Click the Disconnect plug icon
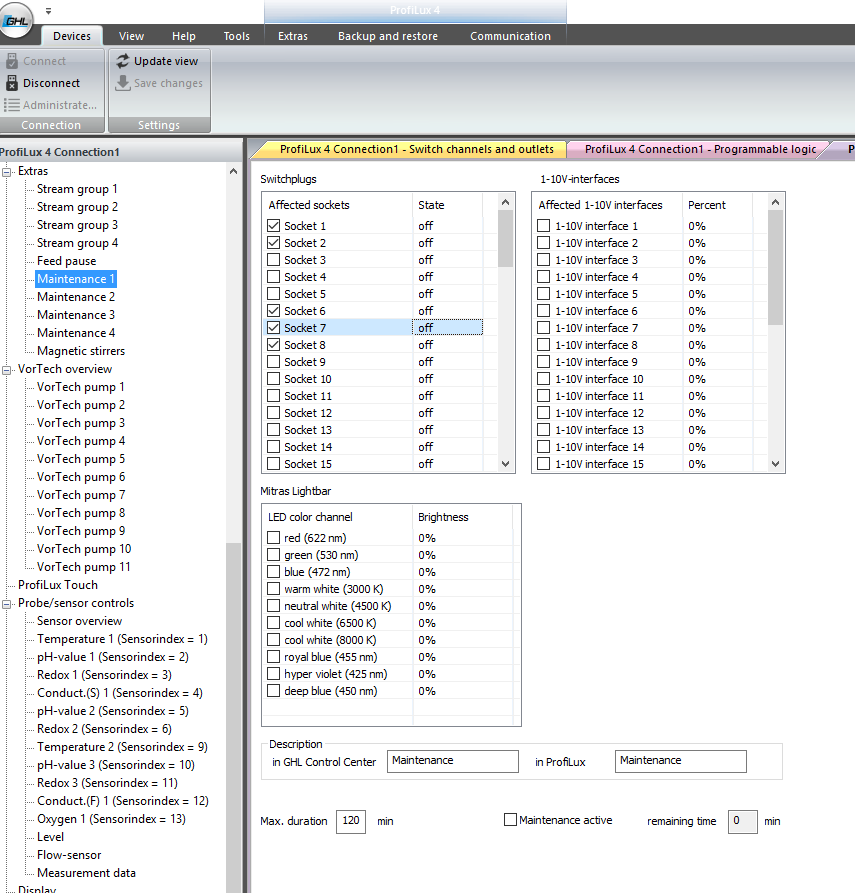 click(x=12, y=83)
